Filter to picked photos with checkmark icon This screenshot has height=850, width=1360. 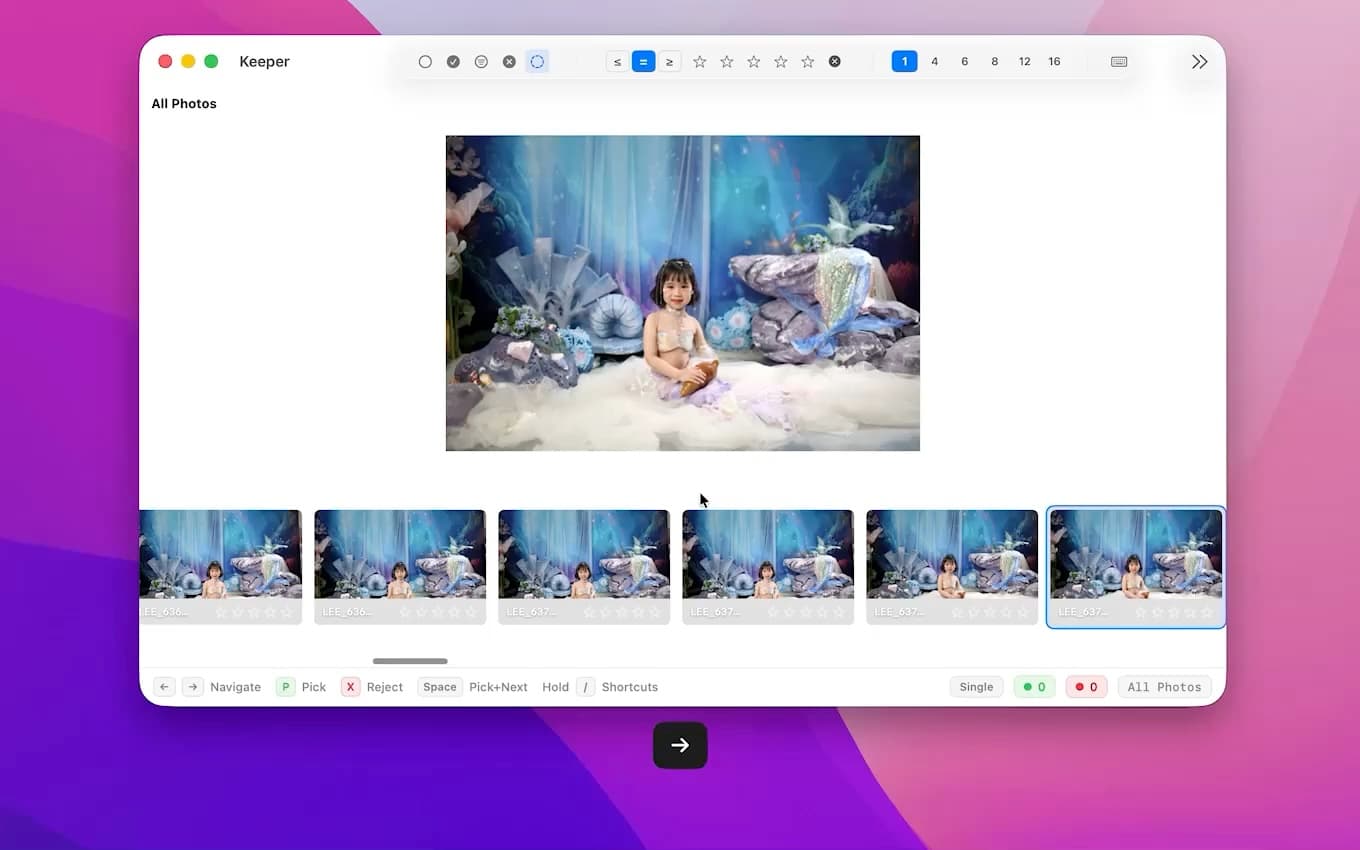pyautogui.click(x=453, y=61)
